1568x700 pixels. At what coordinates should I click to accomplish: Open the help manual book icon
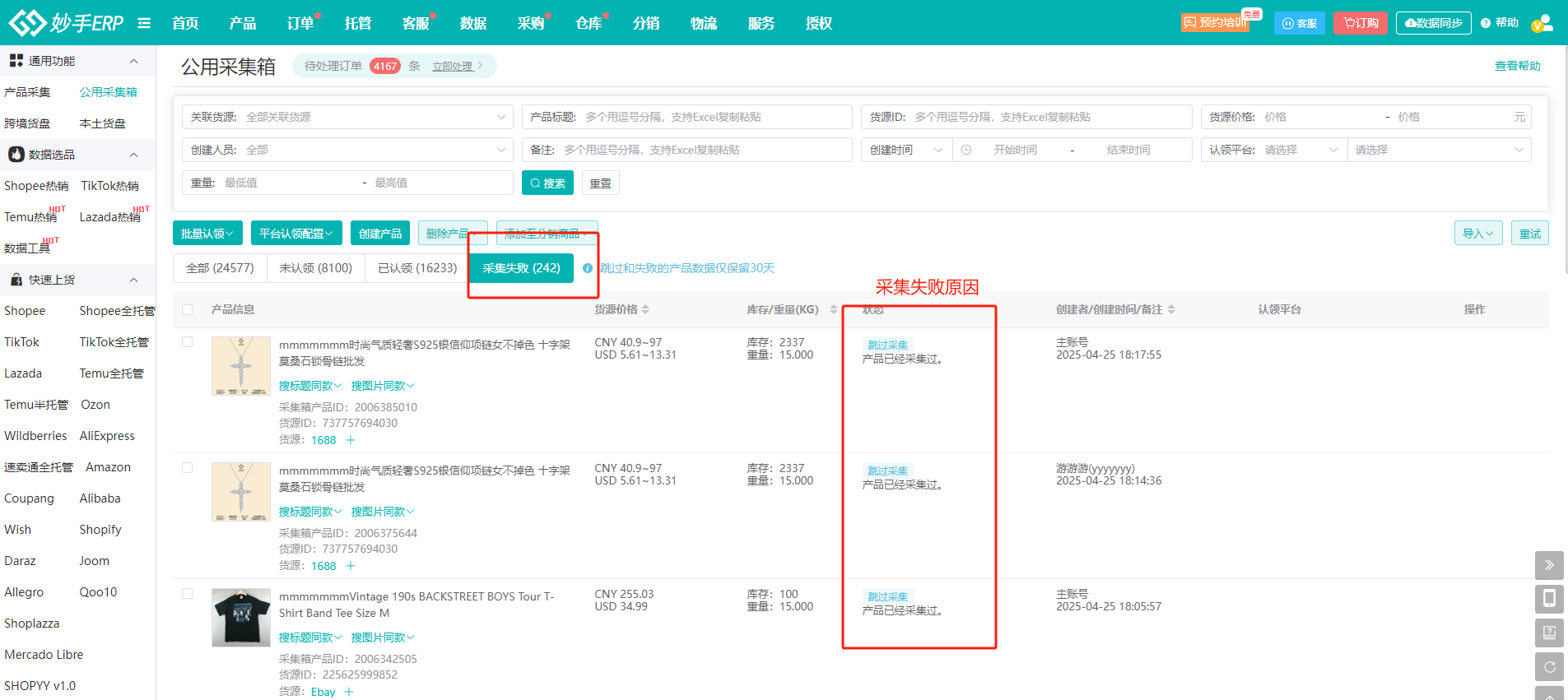(x=1549, y=633)
